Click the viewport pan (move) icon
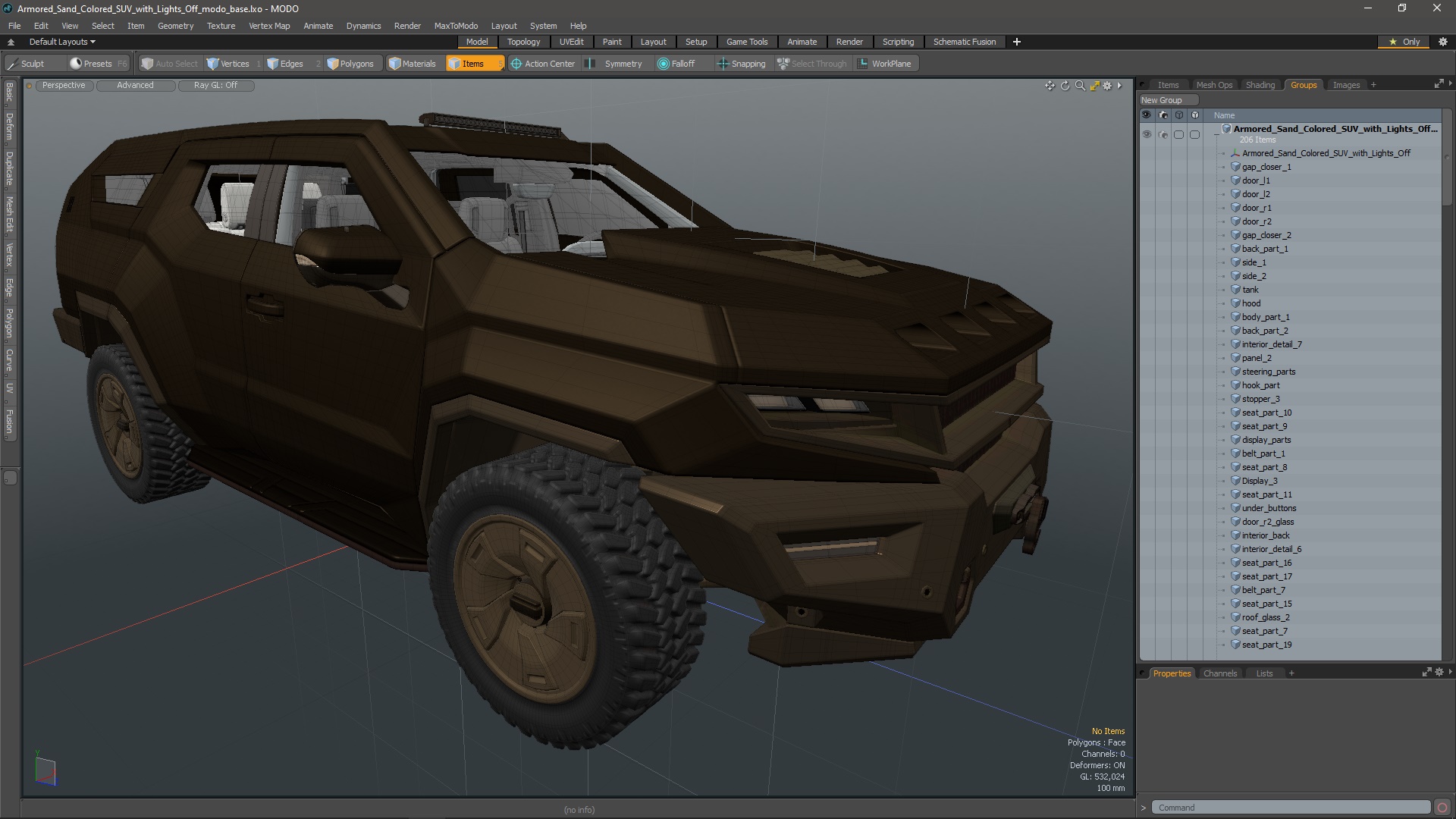 [x=1050, y=86]
